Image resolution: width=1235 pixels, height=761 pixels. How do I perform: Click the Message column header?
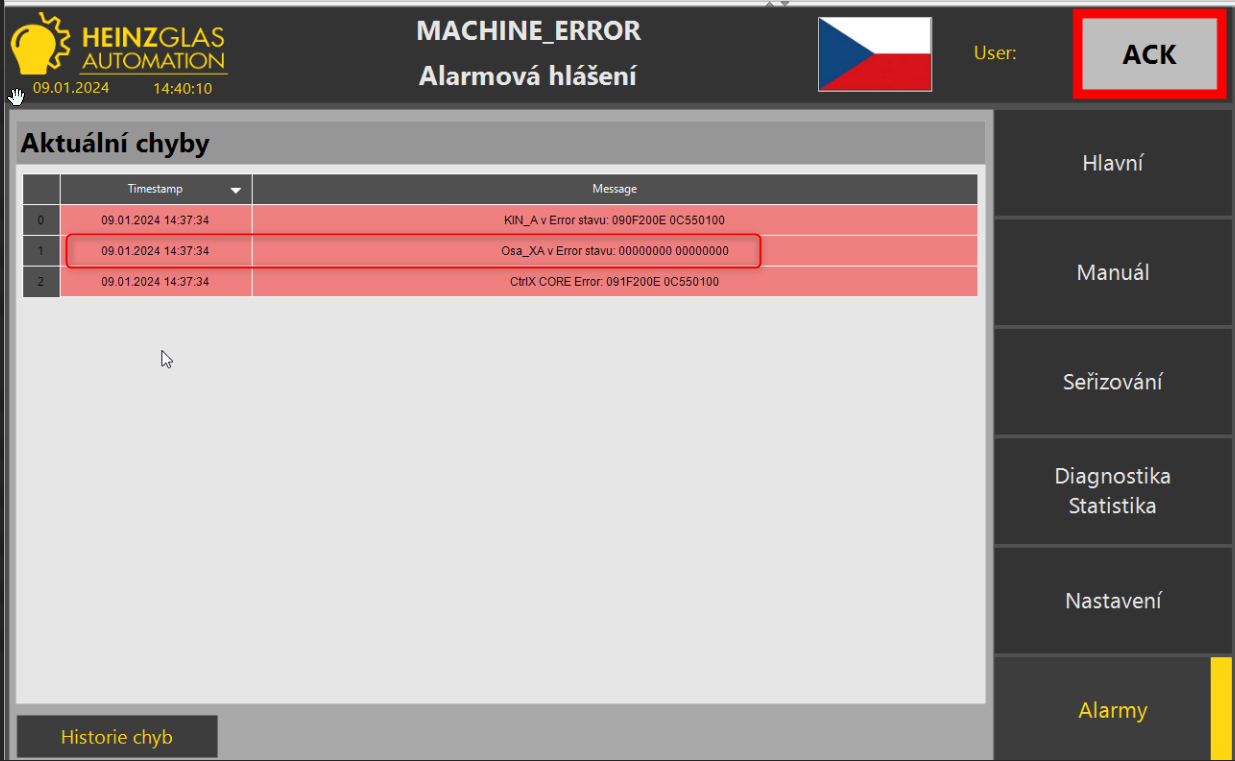(614, 189)
